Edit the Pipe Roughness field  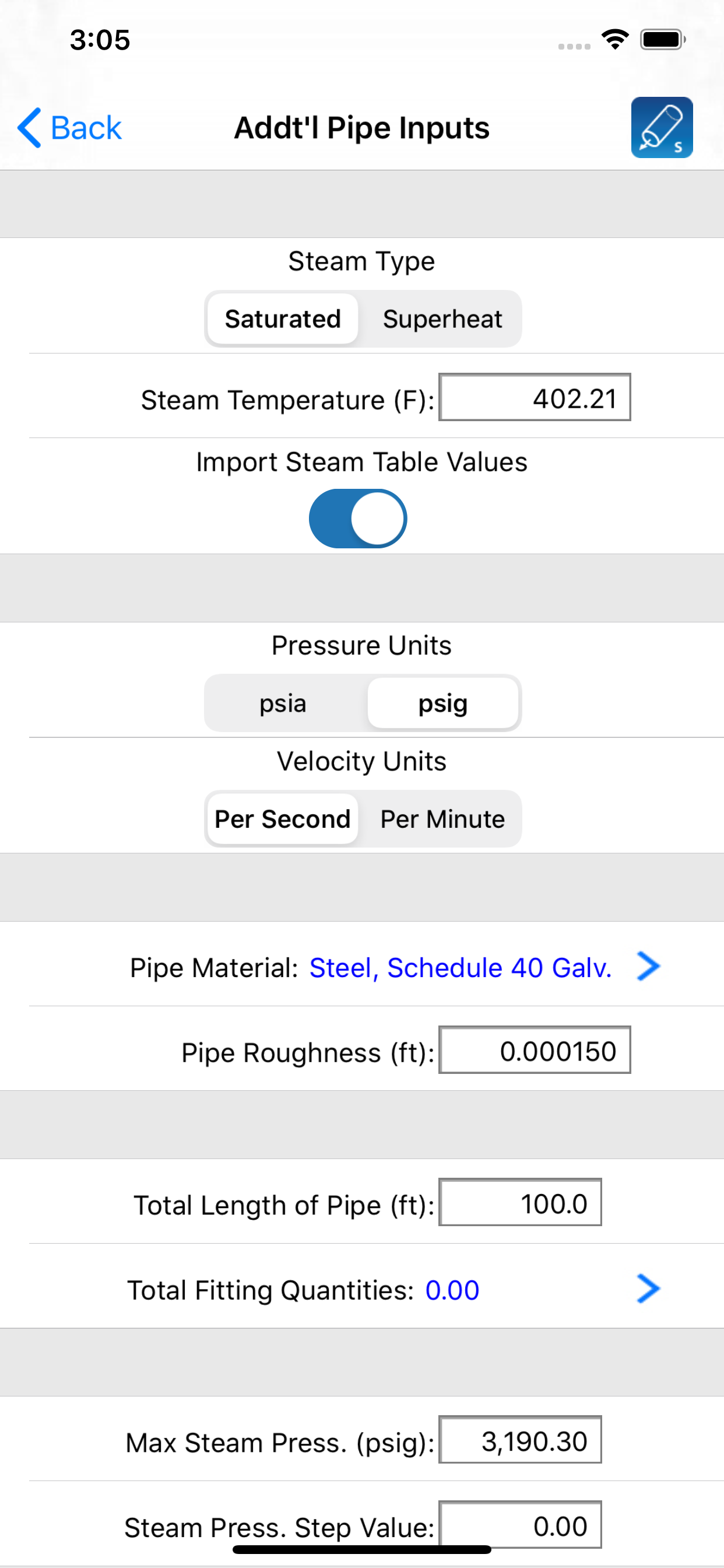tap(534, 1050)
